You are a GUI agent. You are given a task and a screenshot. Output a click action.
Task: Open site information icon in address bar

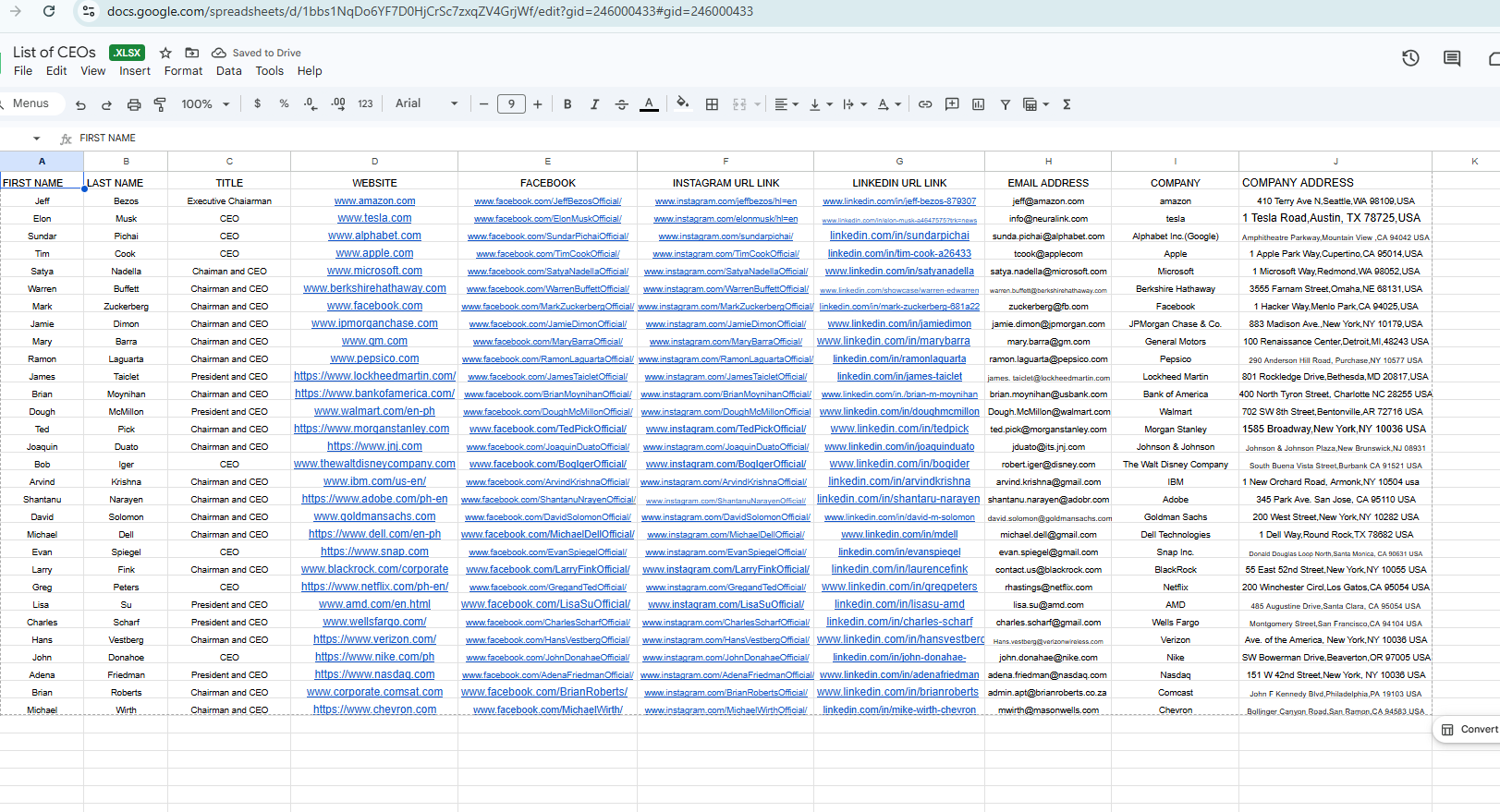(89, 11)
